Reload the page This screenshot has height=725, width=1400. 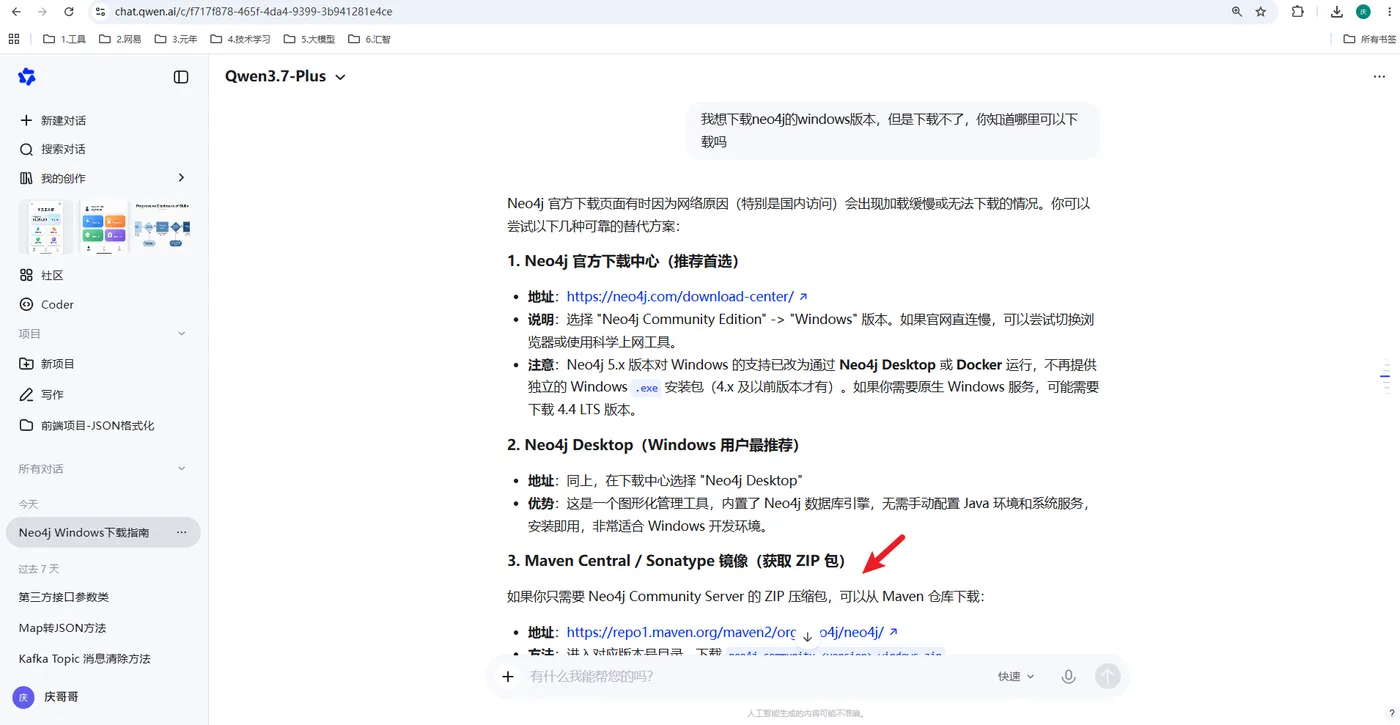pos(69,12)
